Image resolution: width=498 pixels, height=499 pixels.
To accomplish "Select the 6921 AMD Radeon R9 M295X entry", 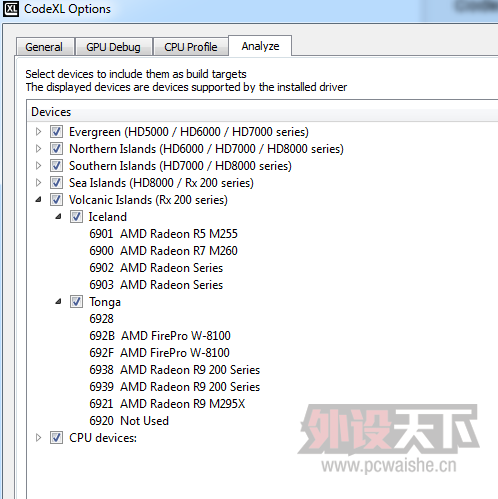I will tap(167, 404).
